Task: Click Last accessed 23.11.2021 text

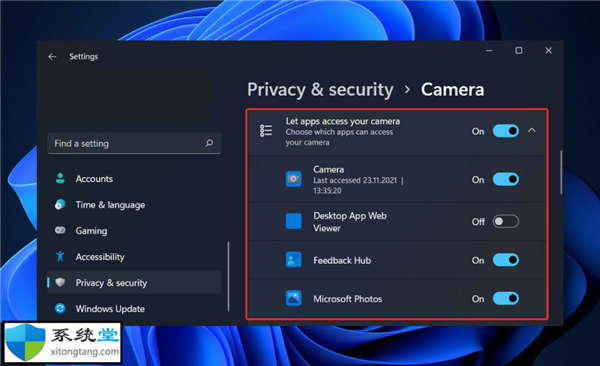Action: click(358, 185)
